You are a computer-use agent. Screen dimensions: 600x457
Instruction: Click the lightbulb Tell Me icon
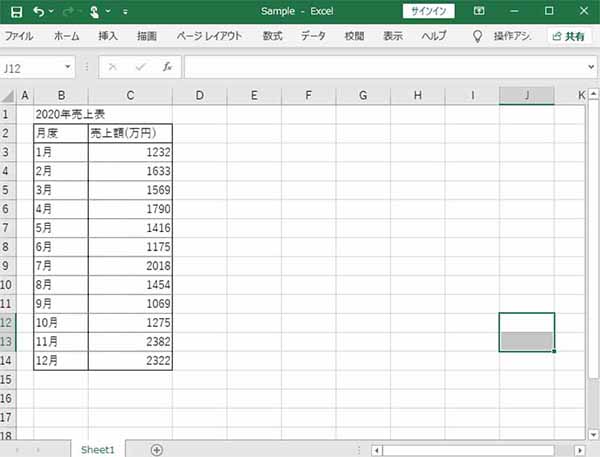pos(477,36)
